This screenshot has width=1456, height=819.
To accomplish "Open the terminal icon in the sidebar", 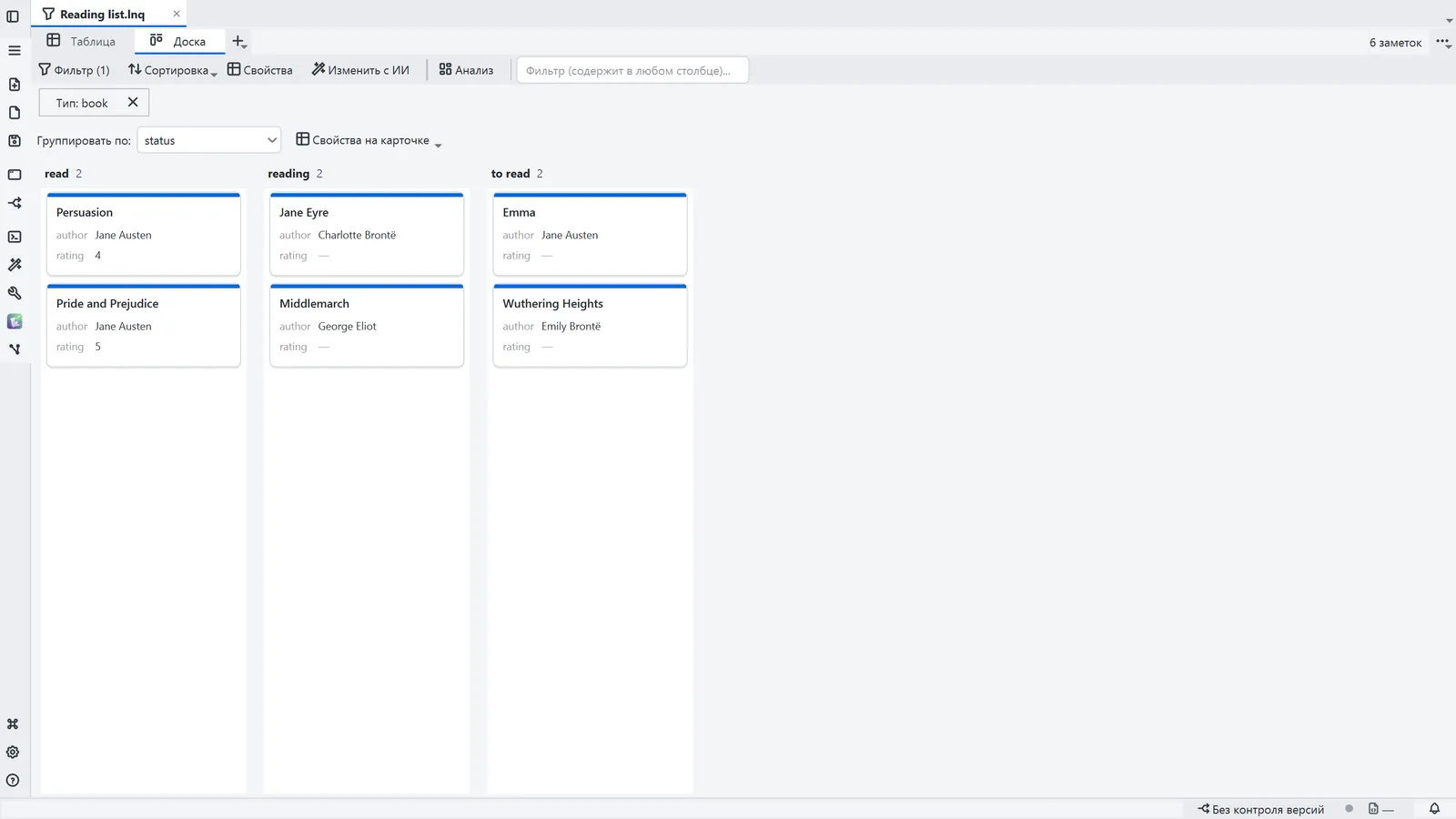I will [x=15, y=237].
